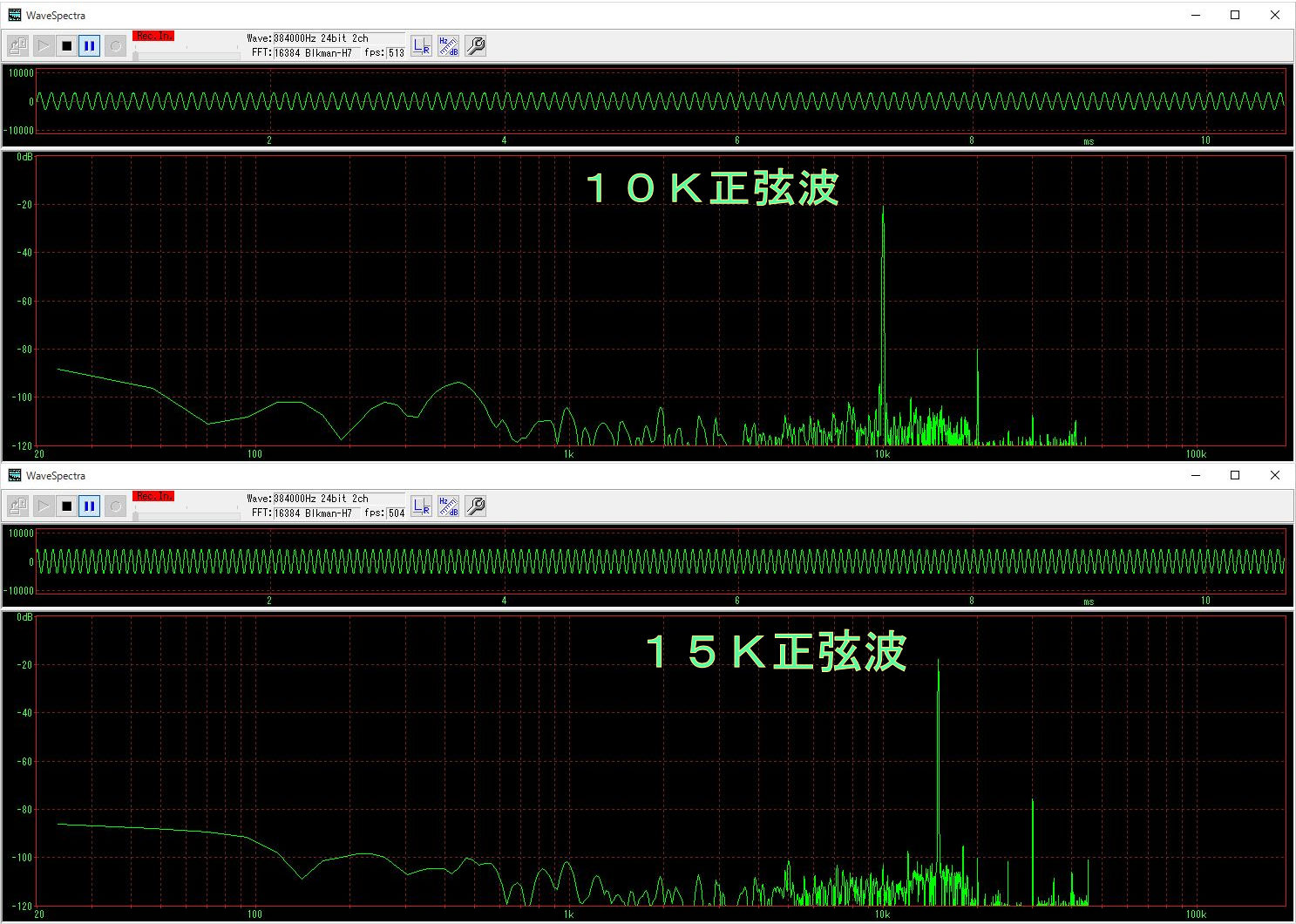
Task: Stop measurement in the top WaveSpectra window
Action: coord(66,45)
